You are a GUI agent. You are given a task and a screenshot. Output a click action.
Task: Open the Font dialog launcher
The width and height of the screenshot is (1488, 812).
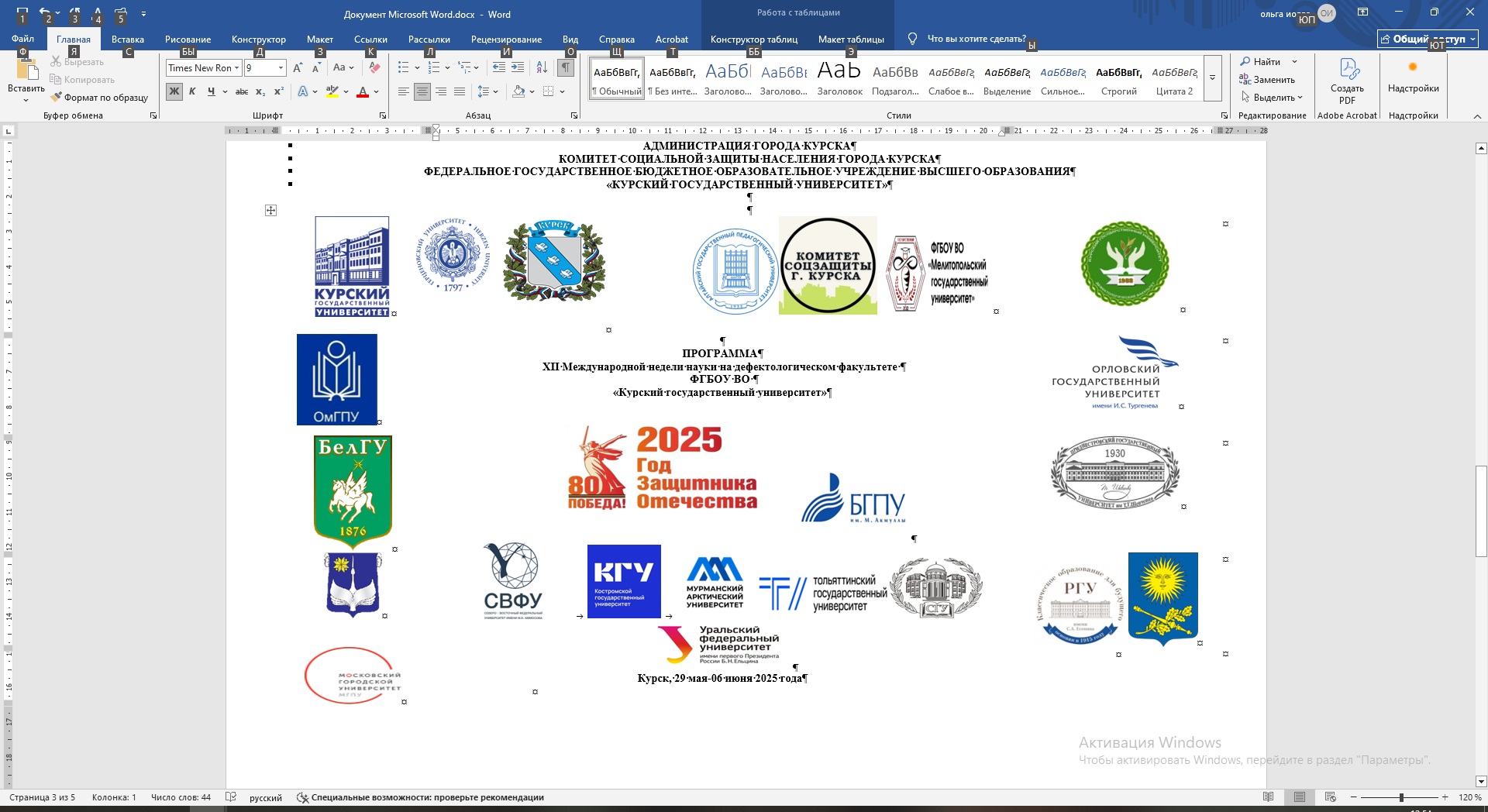tap(383, 115)
